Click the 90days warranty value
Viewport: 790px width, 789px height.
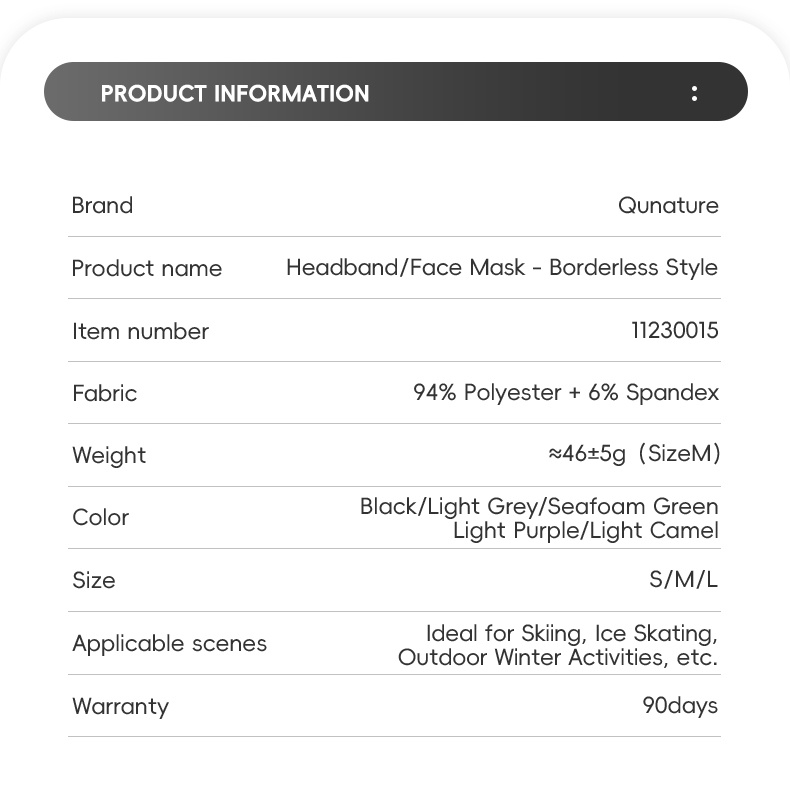pos(680,705)
